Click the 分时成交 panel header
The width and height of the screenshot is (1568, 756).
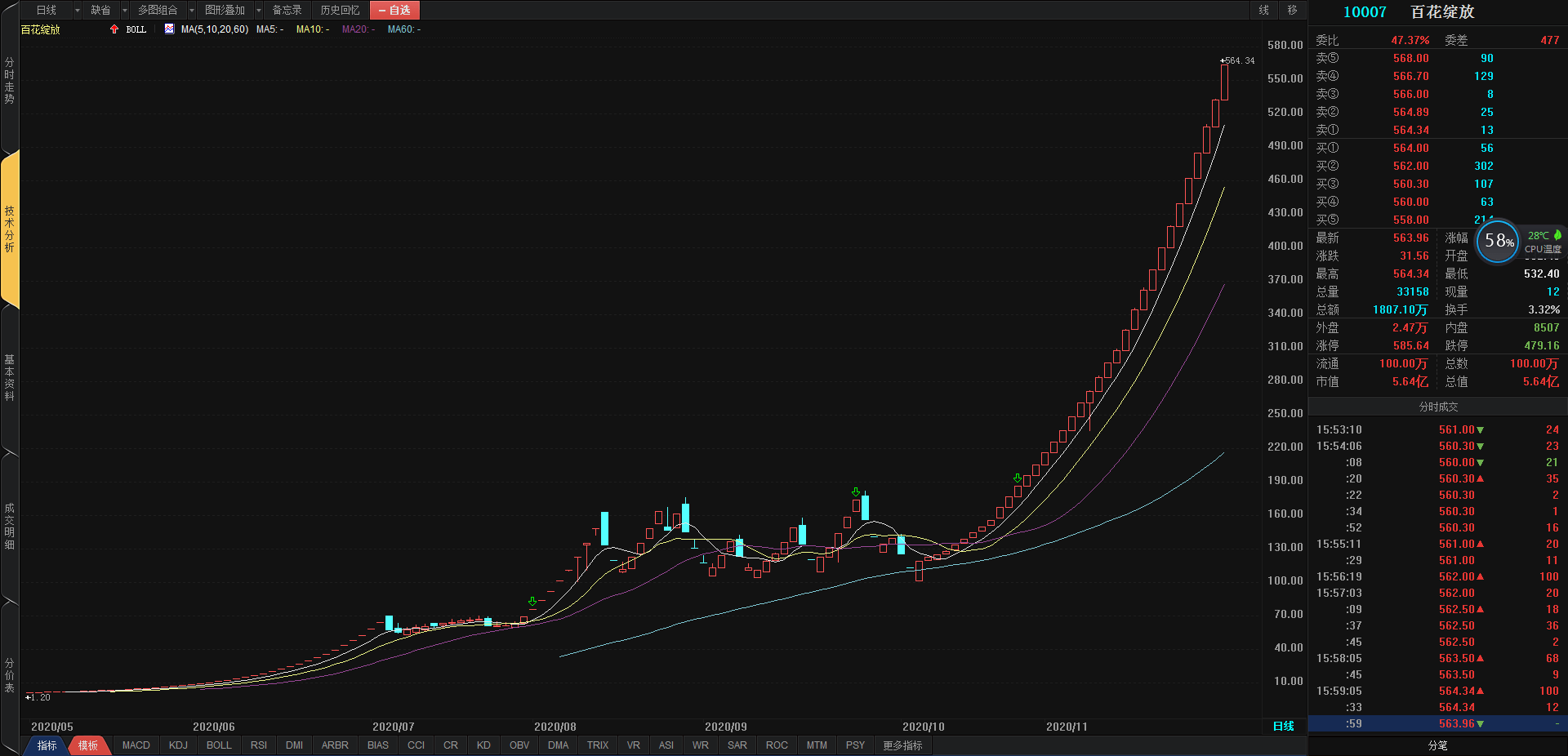[x=1438, y=407]
